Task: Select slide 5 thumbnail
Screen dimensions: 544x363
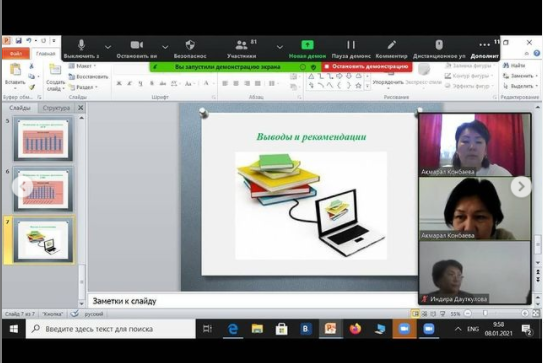Action: 43,139
